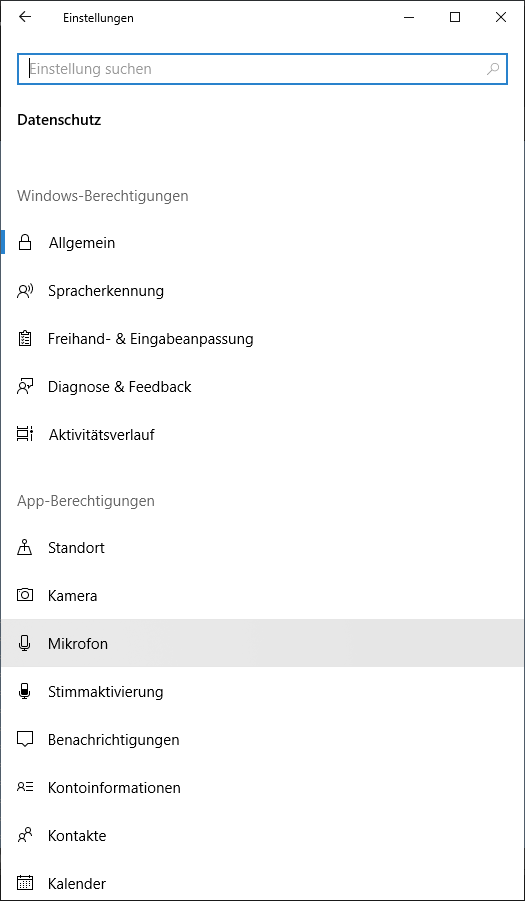Click the Aktivitätsverlauf timeline icon

tap(25, 434)
